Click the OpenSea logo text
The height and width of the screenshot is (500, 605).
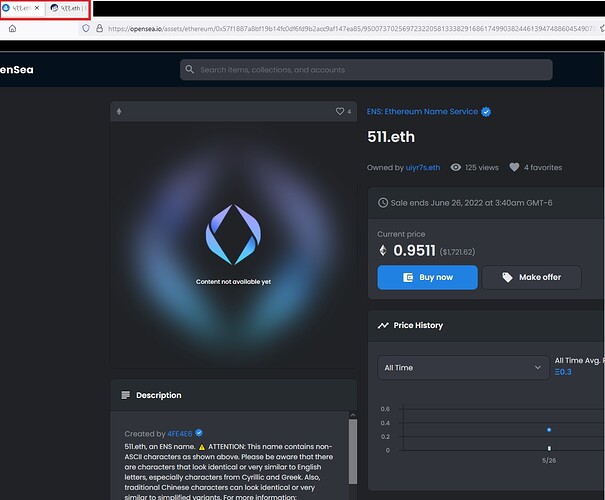point(17,70)
